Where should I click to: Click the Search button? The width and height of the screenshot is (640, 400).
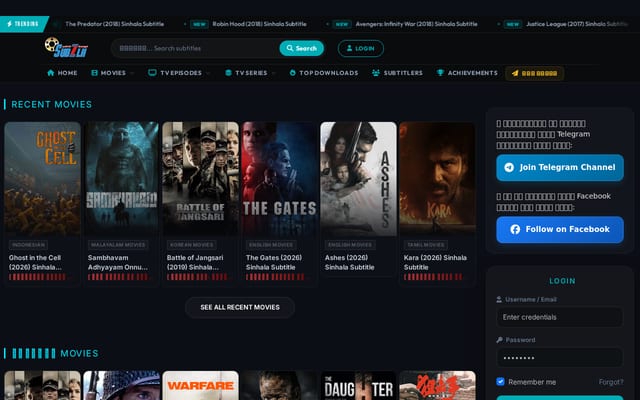pyautogui.click(x=302, y=48)
